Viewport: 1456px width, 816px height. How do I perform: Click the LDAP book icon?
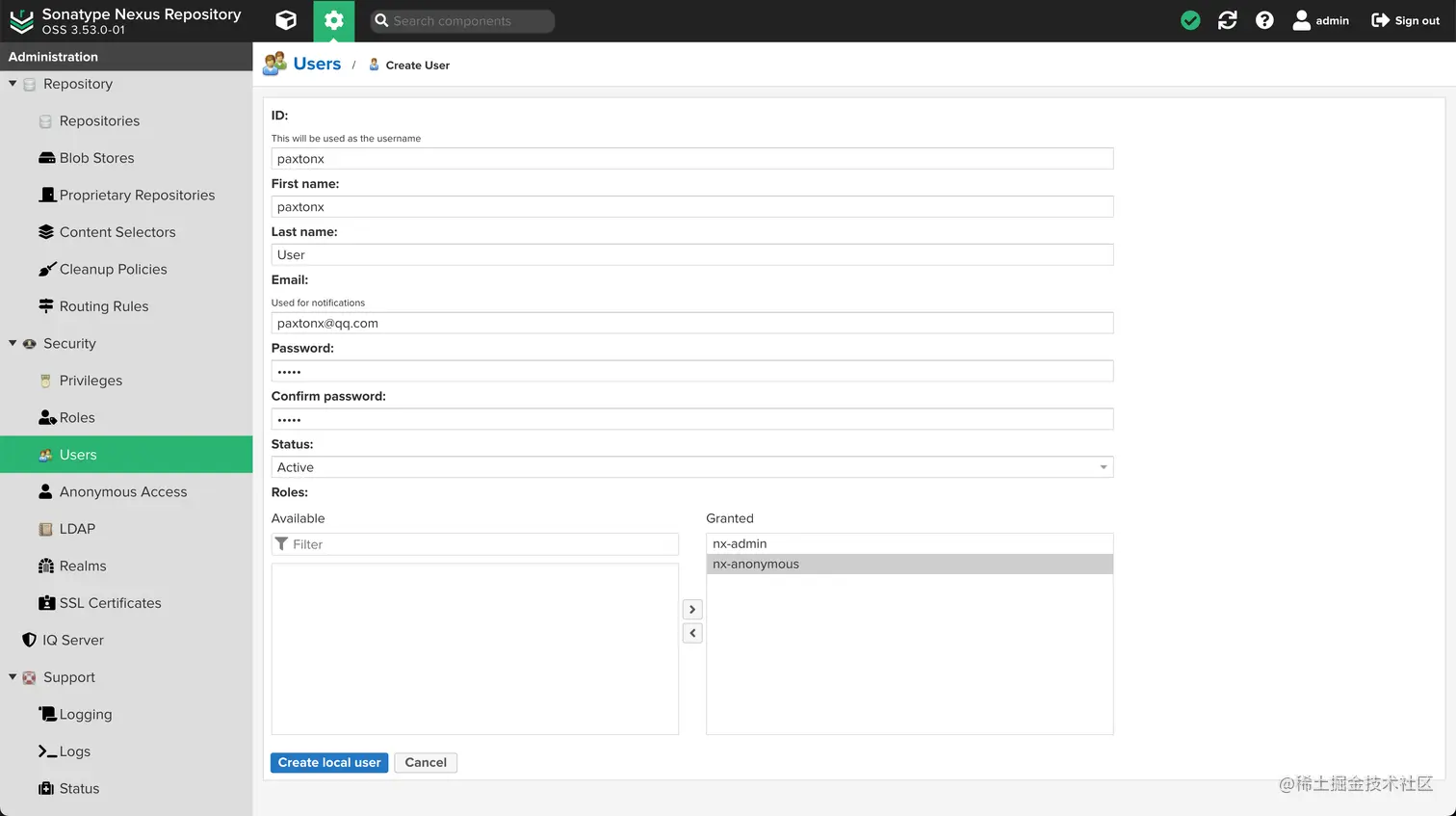(45, 529)
